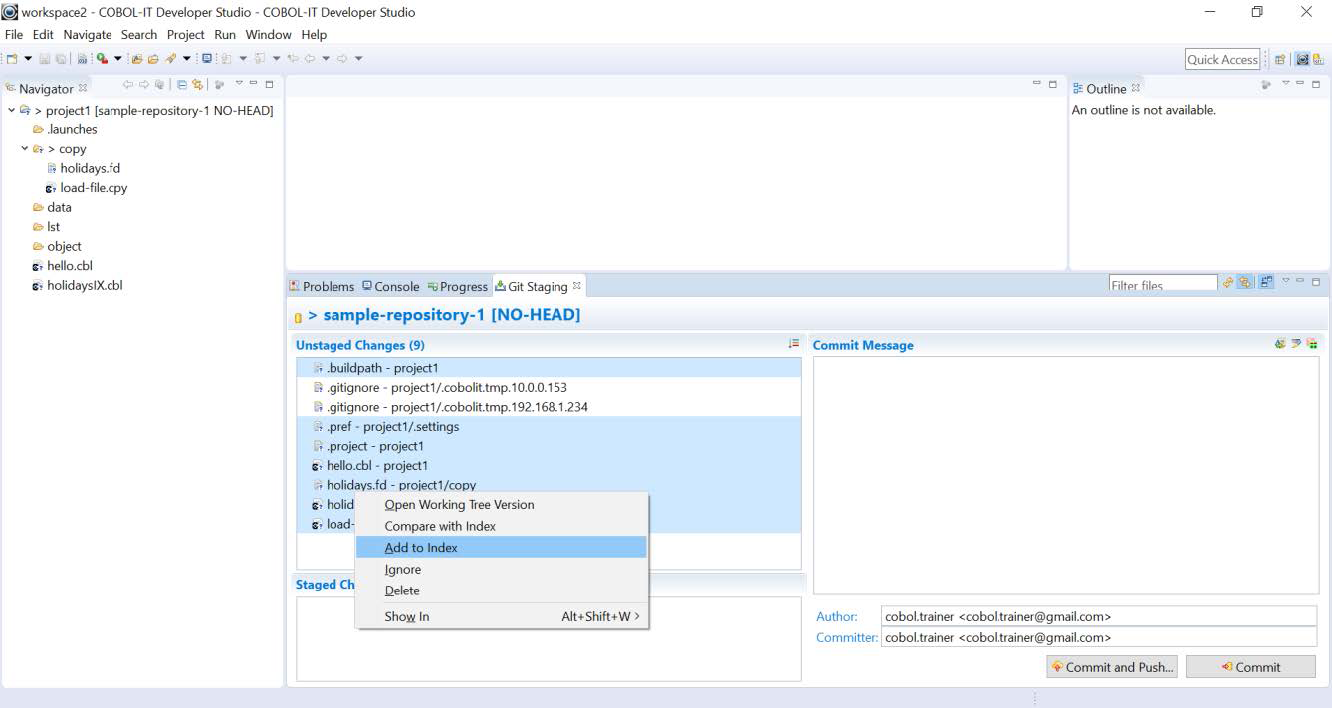The width and height of the screenshot is (1332, 708).
Task: Click Collapse All icon in Navigator toolbar
Action: (183, 86)
